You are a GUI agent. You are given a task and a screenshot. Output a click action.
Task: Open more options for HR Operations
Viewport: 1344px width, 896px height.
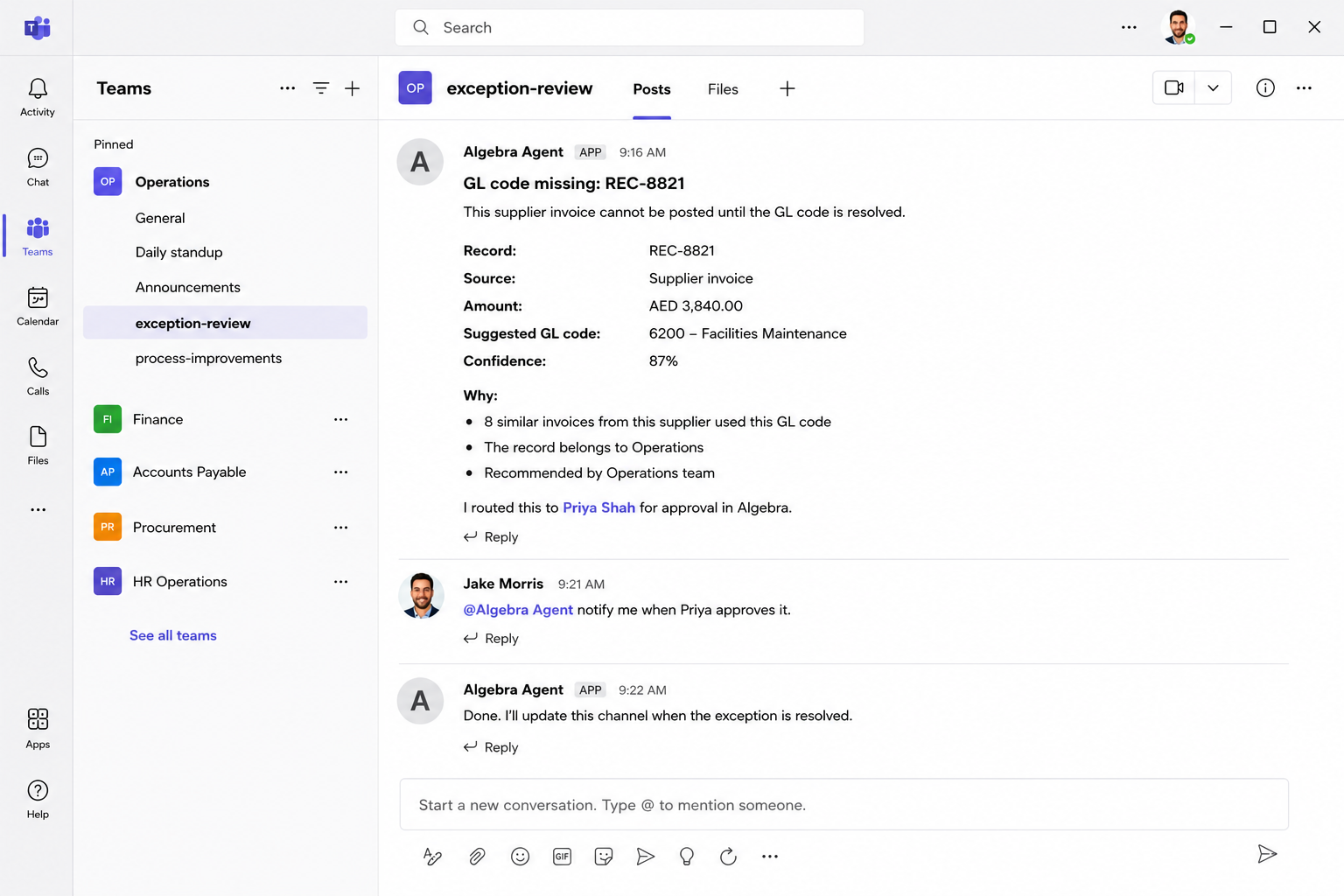pos(340,582)
